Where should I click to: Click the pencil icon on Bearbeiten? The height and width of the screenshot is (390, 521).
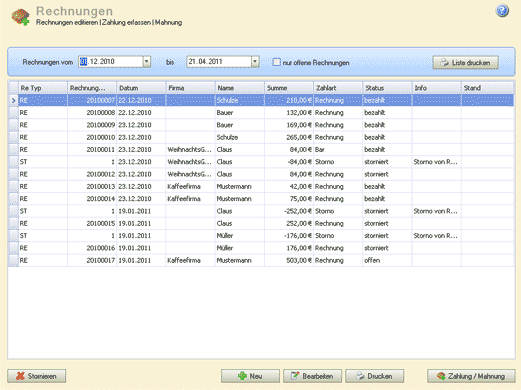[x=295, y=376]
